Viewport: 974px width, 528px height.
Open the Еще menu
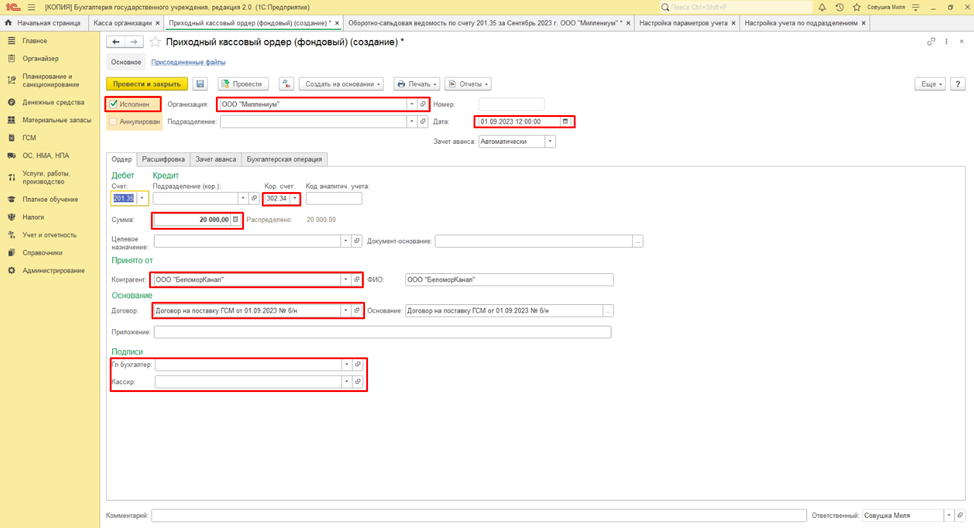pos(930,84)
